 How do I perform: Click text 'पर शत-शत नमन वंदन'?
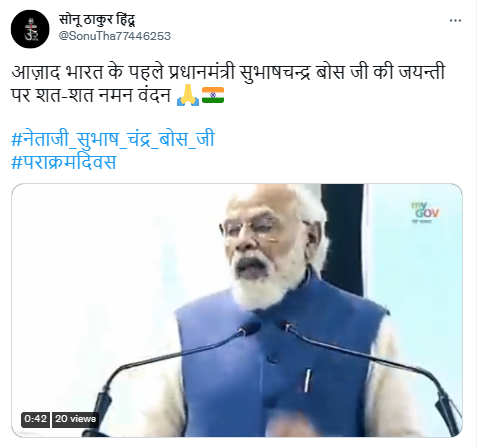(x=91, y=95)
